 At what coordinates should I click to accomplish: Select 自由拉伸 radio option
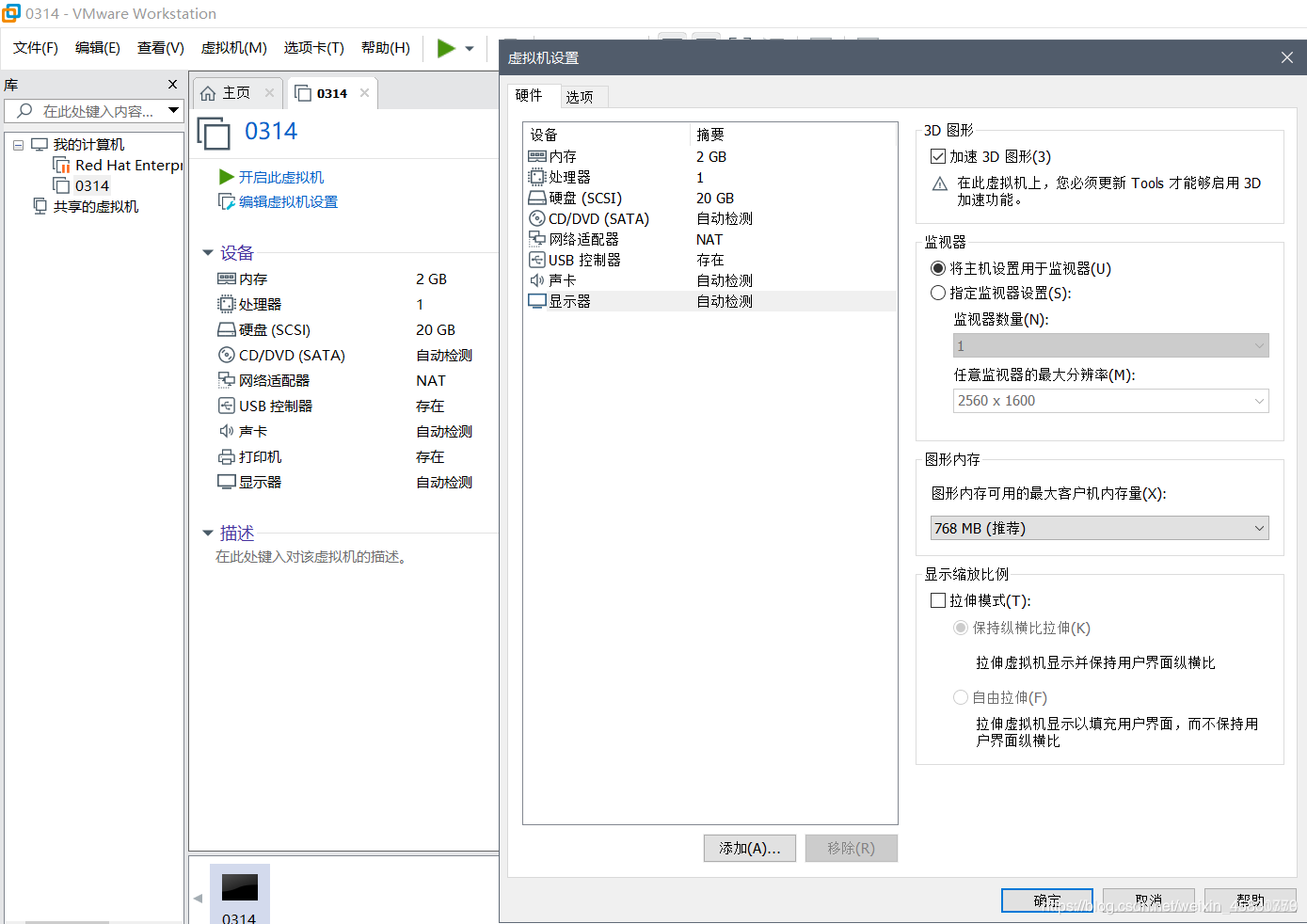[961, 697]
